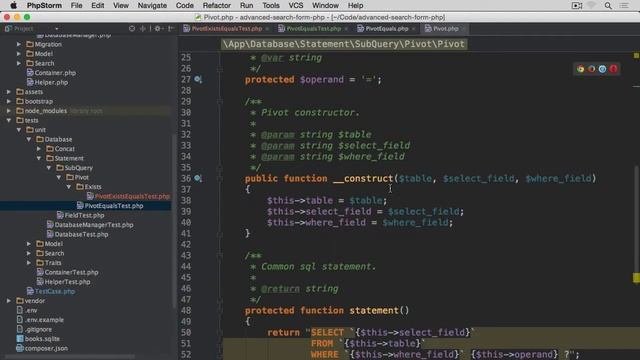Expand the node_modules folder
This screenshot has height=360, width=640.
pyautogui.click(x=9, y=111)
